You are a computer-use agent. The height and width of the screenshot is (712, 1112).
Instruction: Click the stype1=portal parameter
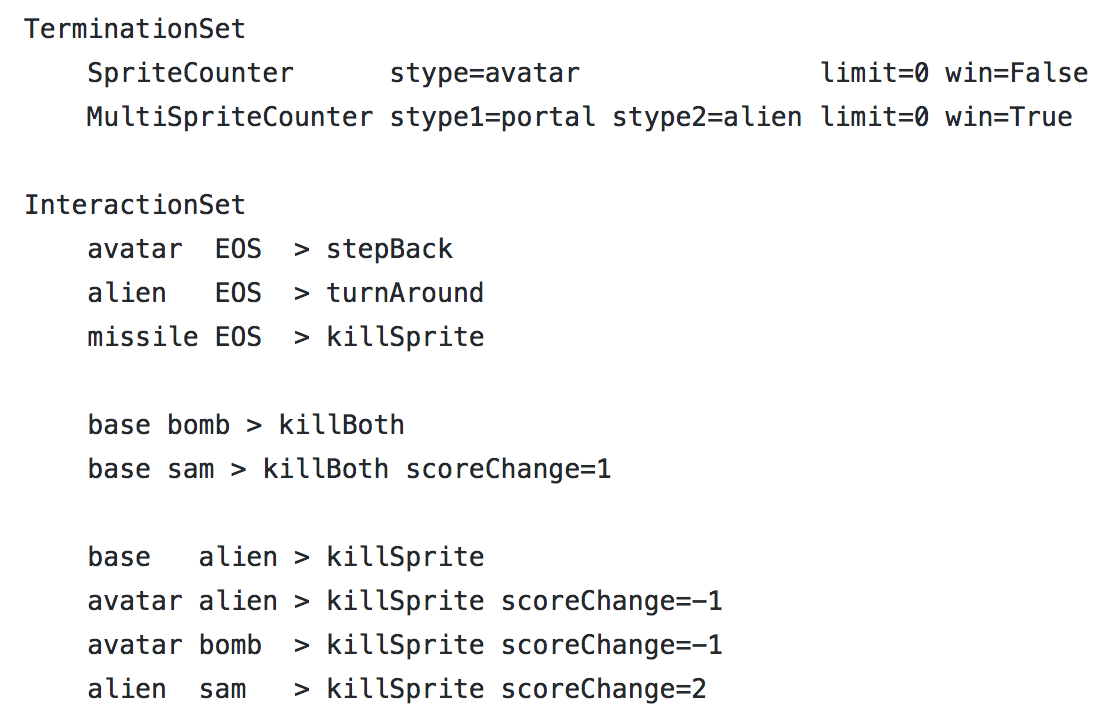[x=493, y=117]
